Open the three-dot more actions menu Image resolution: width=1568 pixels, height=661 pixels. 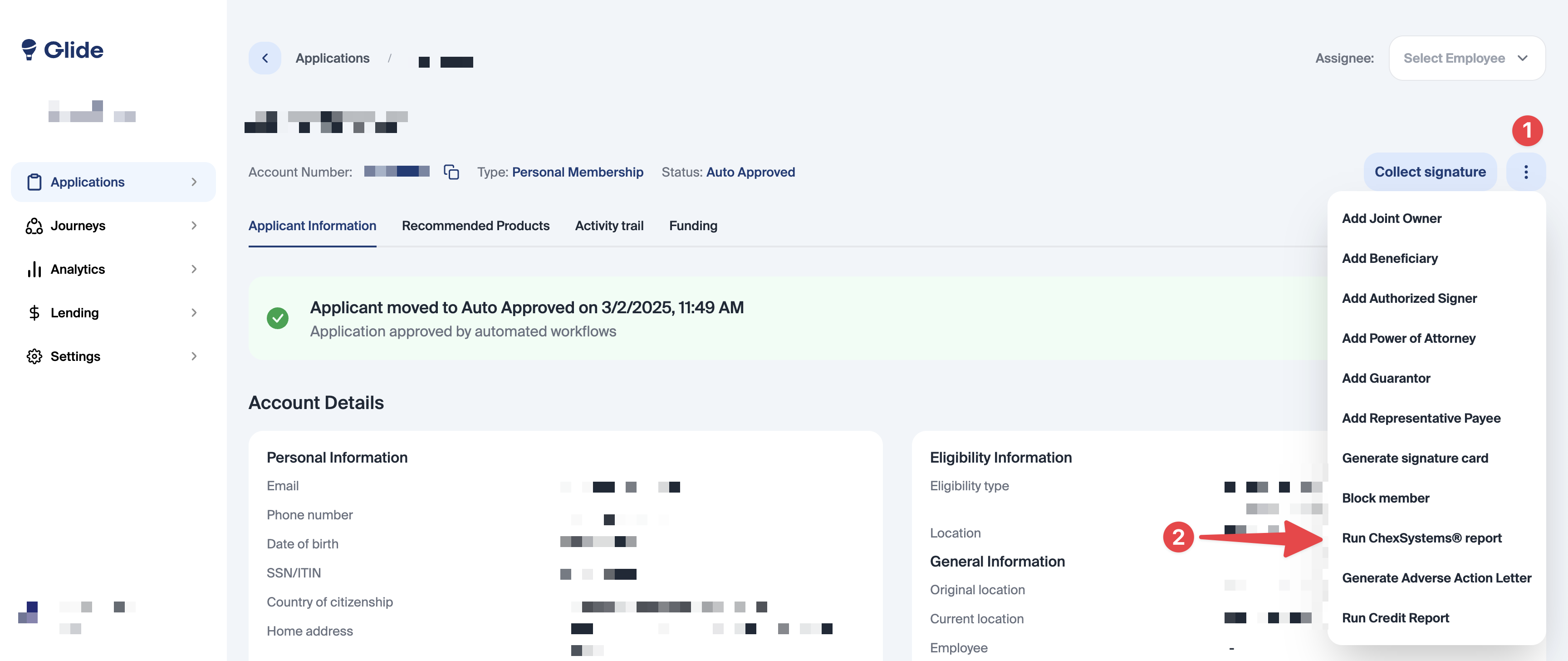[1525, 172]
